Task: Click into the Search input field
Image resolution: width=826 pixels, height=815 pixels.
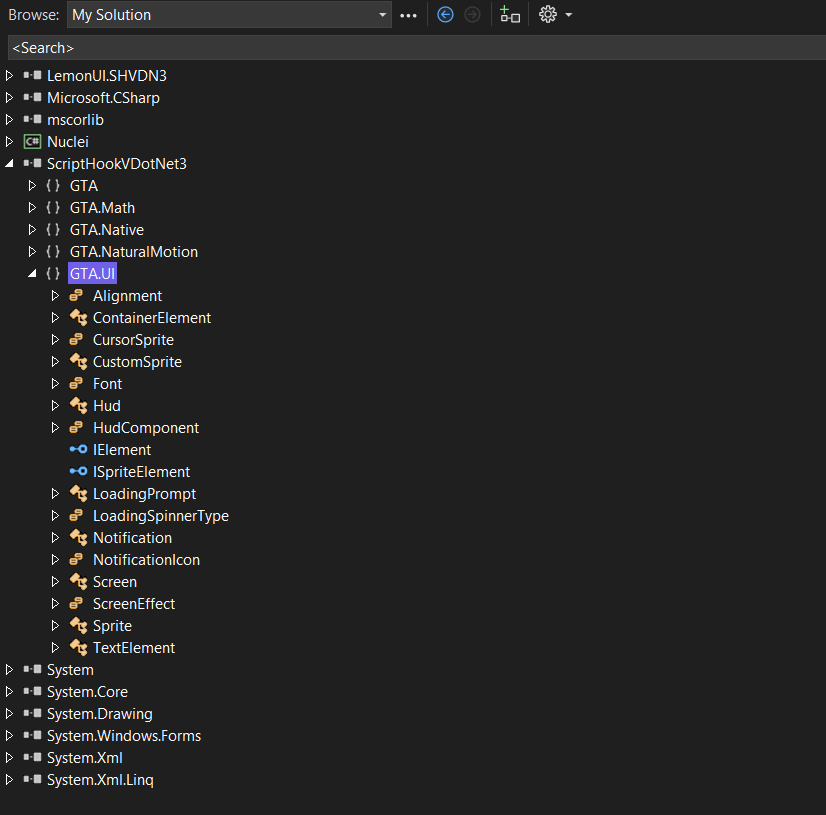Action: coord(417,48)
